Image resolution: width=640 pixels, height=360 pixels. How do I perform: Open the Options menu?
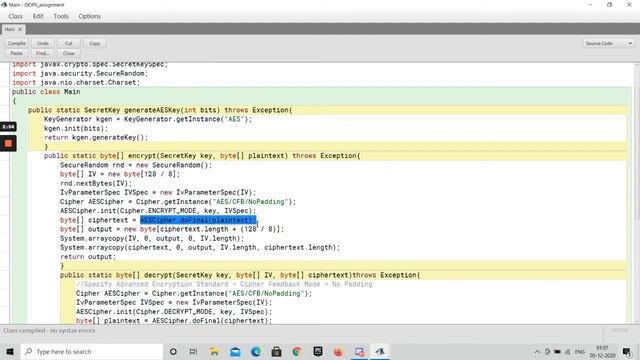tap(89, 16)
